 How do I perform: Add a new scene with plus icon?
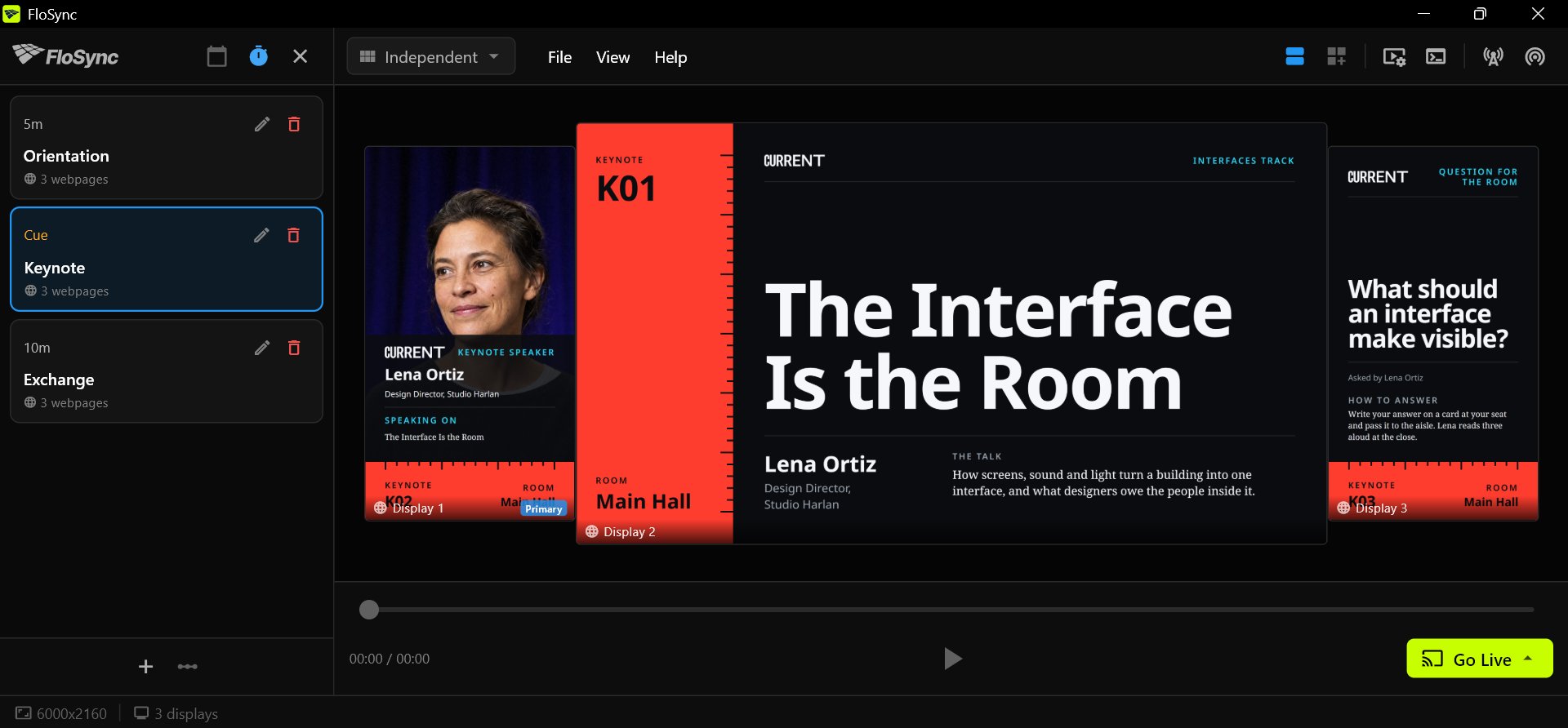pyautogui.click(x=145, y=667)
